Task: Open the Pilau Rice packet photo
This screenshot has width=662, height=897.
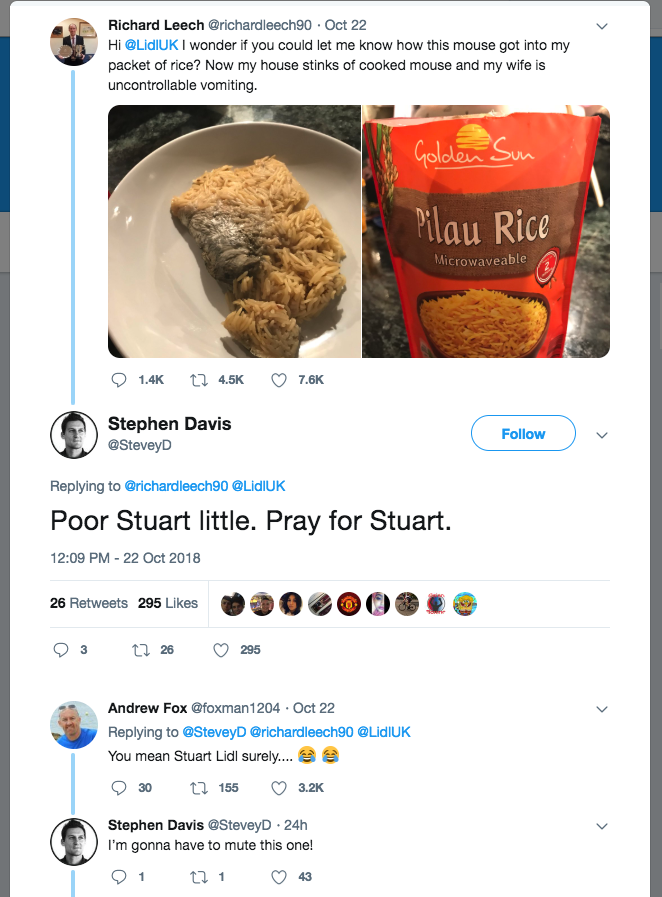Action: click(486, 231)
